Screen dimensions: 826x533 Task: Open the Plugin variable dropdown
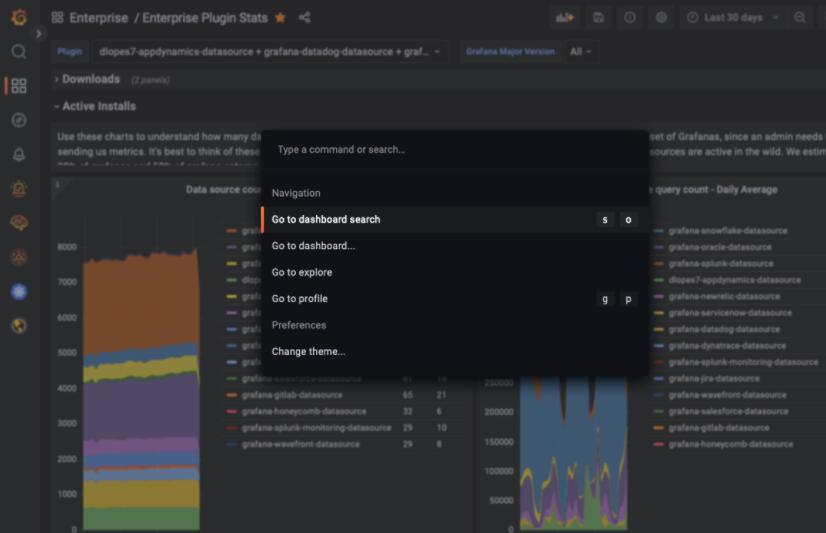[269, 52]
